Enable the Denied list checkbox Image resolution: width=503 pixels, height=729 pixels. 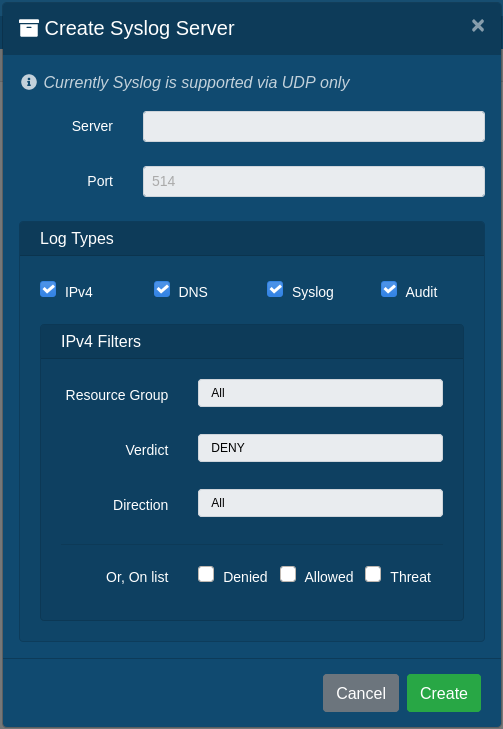[206, 574]
